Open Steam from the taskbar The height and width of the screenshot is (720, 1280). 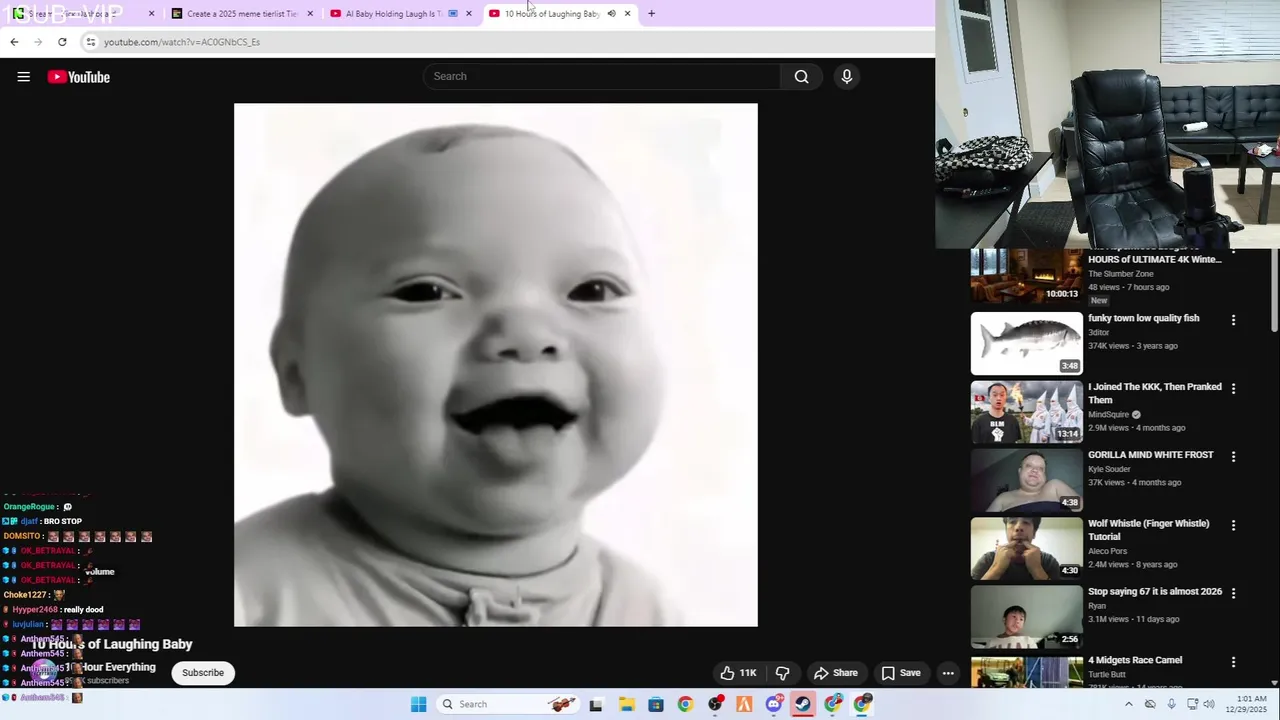click(803, 705)
